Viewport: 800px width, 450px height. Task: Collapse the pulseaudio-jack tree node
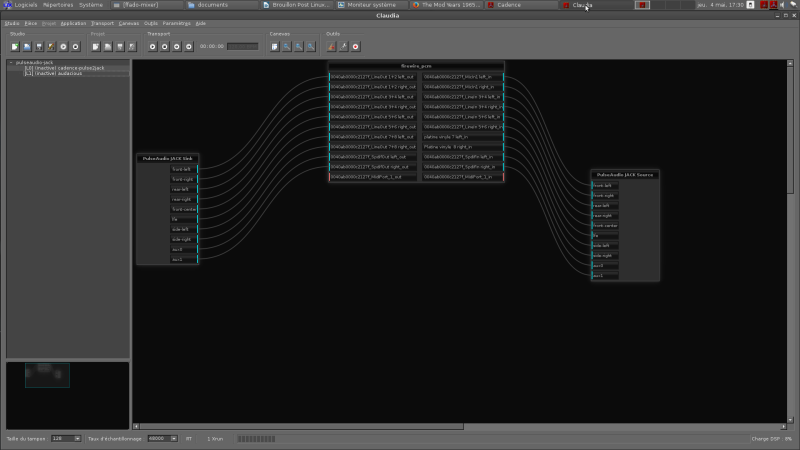tap(11, 63)
